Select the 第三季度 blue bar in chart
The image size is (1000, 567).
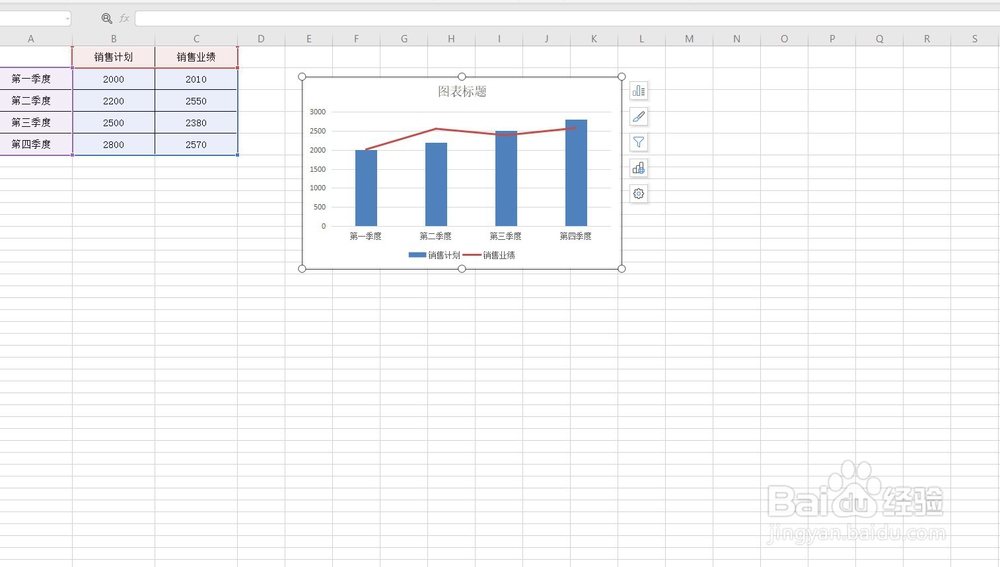(x=506, y=179)
